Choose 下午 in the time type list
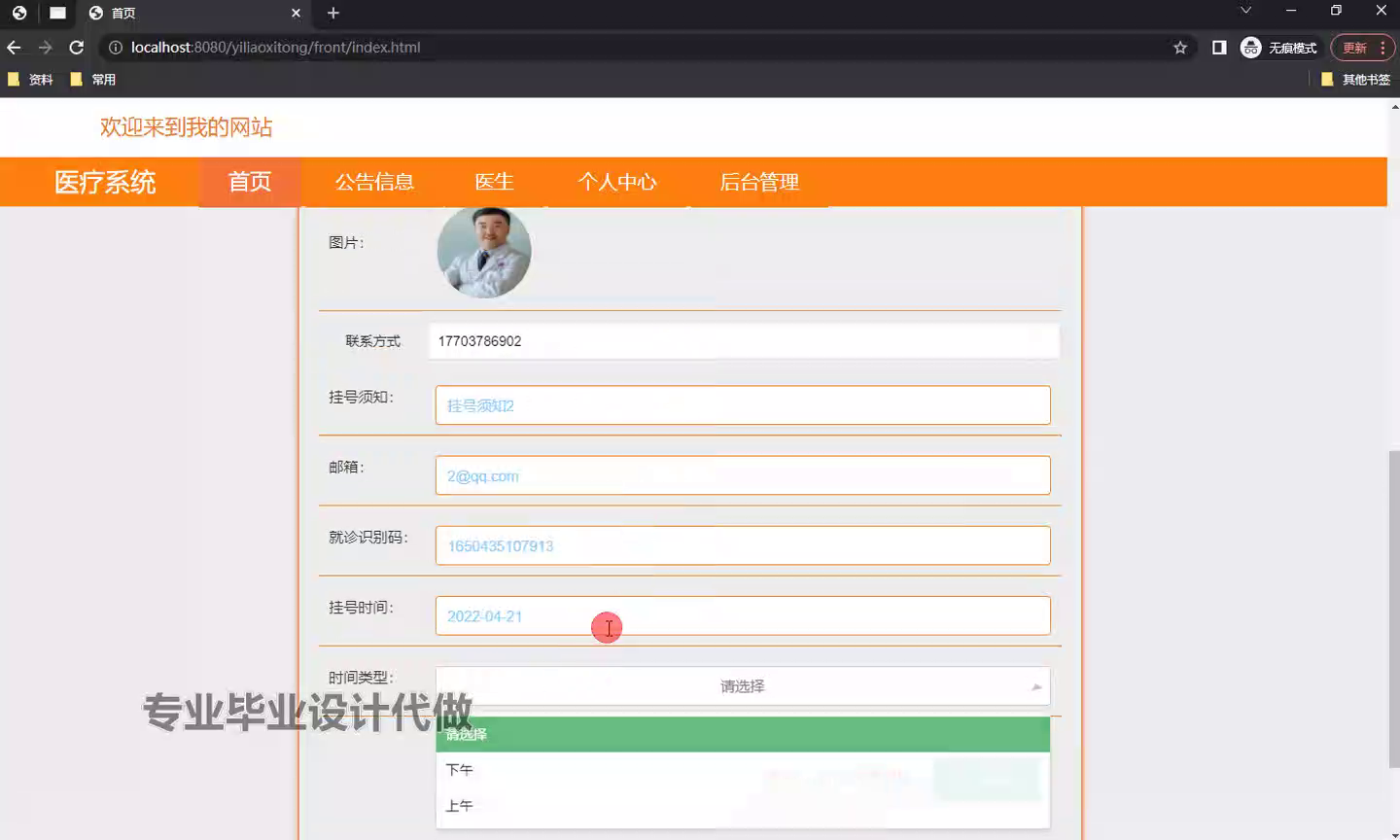The image size is (1400, 840). [x=743, y=770]
